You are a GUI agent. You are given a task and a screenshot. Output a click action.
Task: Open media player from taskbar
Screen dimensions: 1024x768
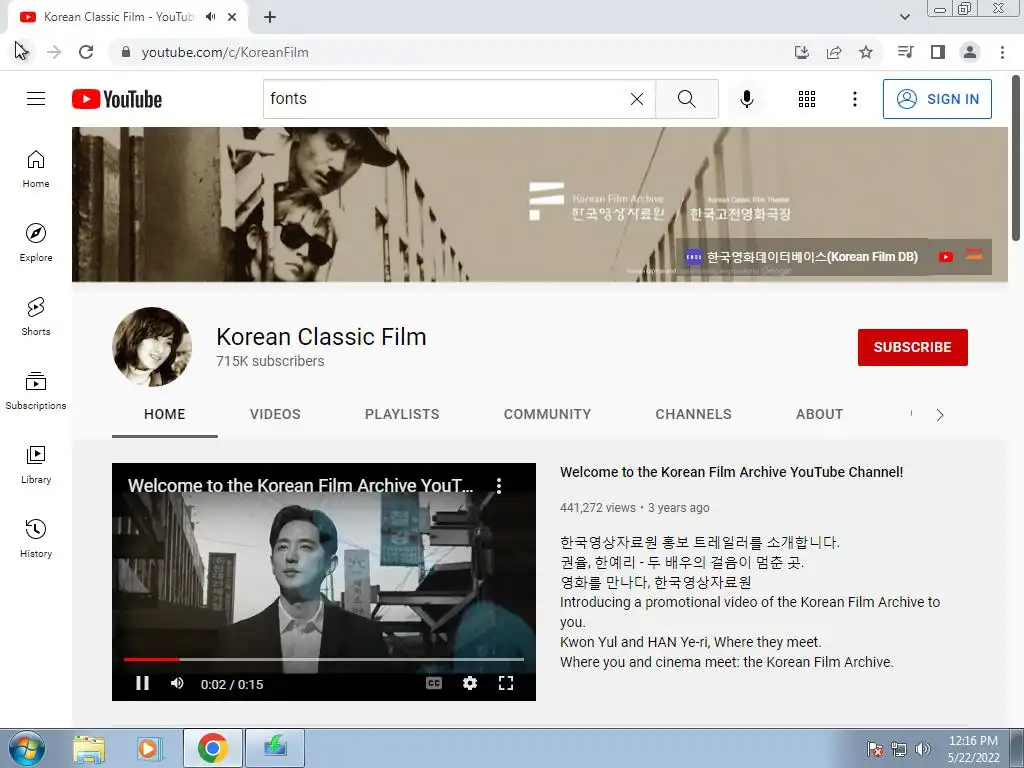pyautogui.click(x=148, y=748)
